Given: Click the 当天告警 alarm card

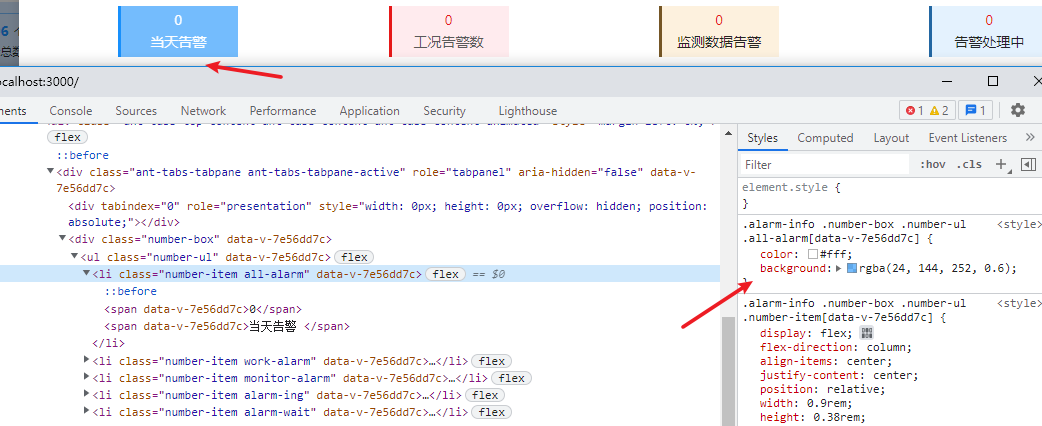Looking at the screenshot, I should [178, 31].
